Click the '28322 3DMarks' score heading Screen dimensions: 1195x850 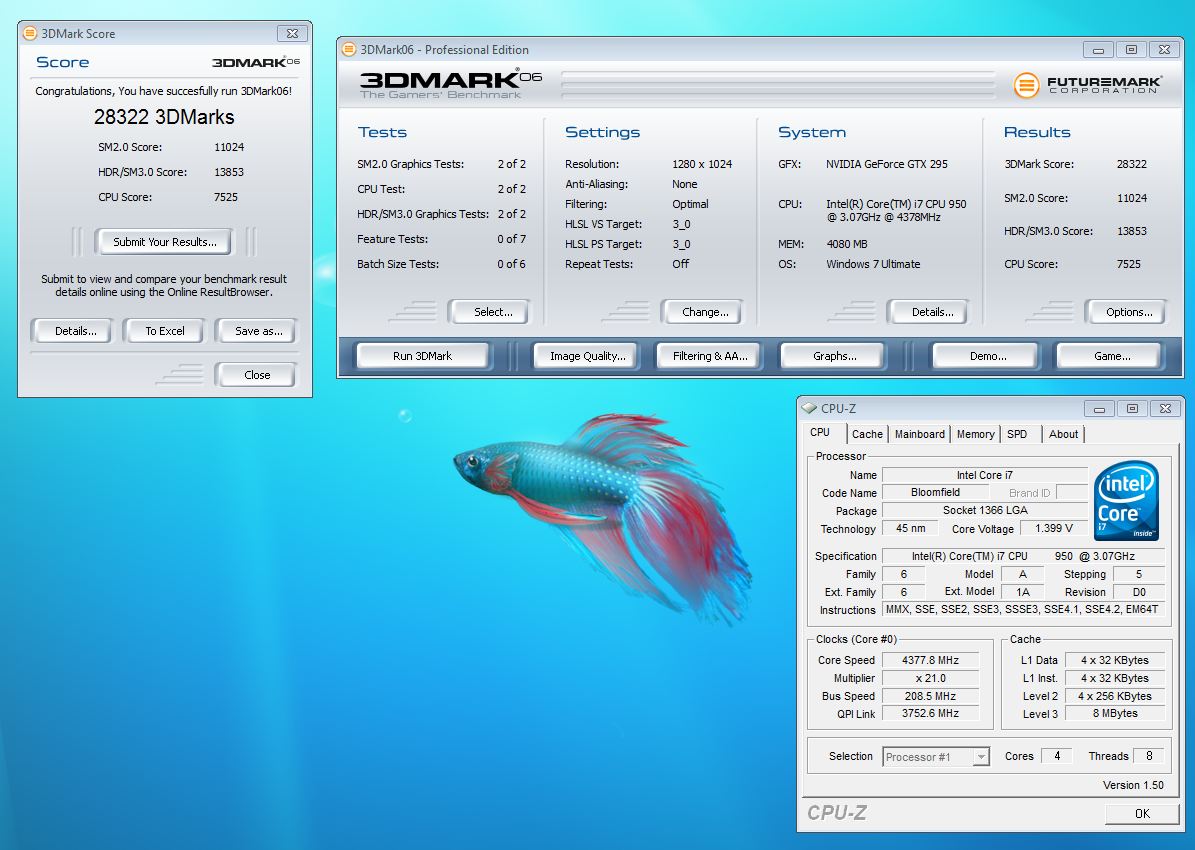[x=164, y=117]
